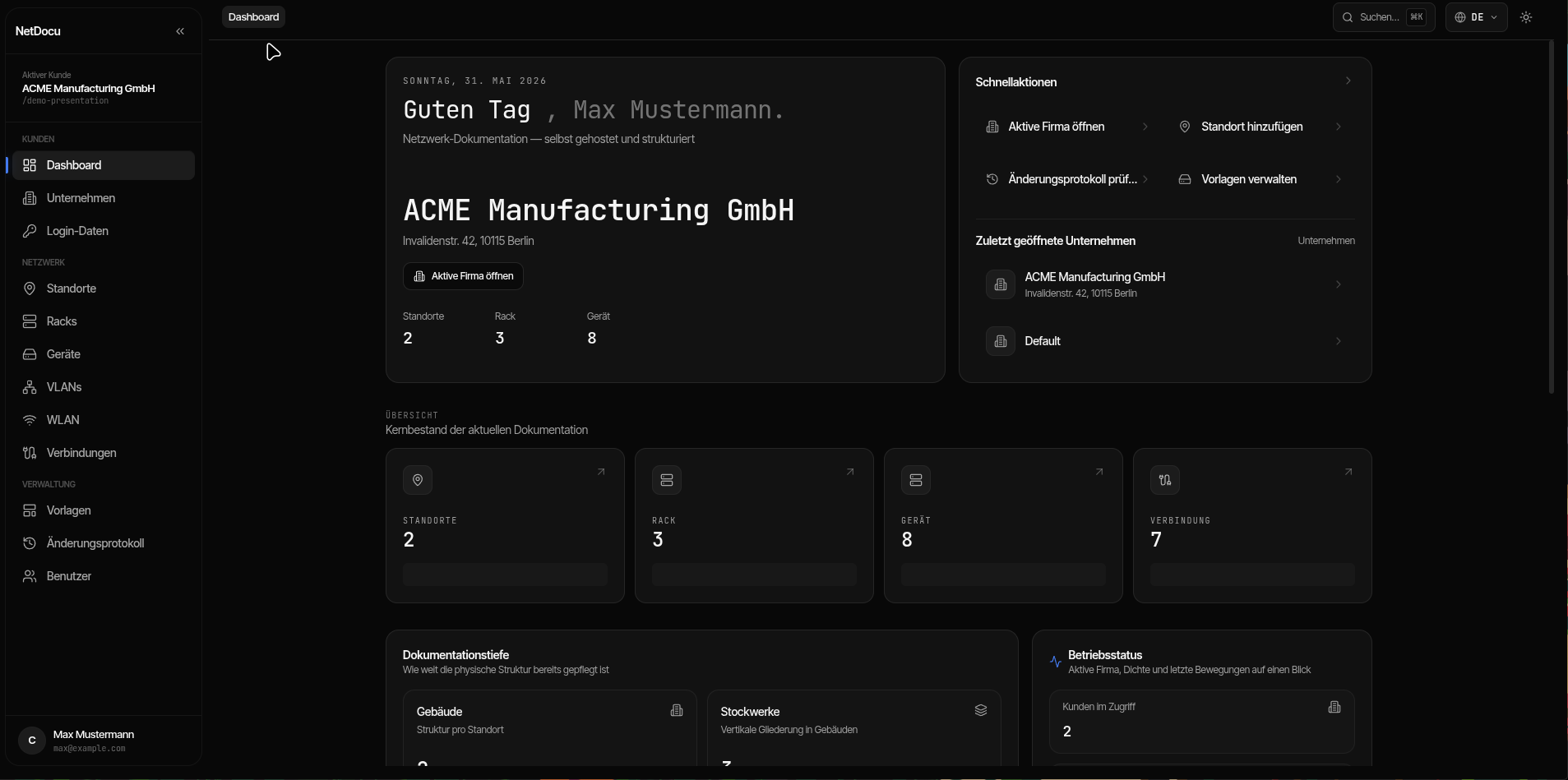Open the Racks sidebar entry

pyautogui.click(x=104, y=321)
